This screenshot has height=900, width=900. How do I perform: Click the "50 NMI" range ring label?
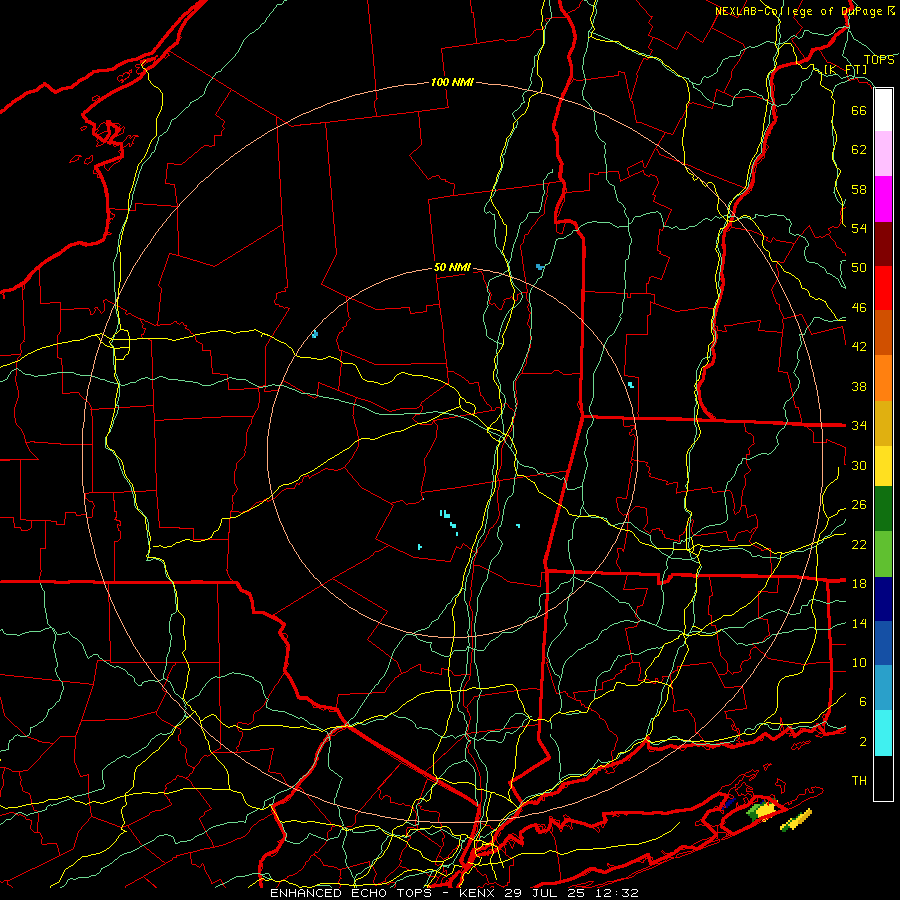(452, 267)
